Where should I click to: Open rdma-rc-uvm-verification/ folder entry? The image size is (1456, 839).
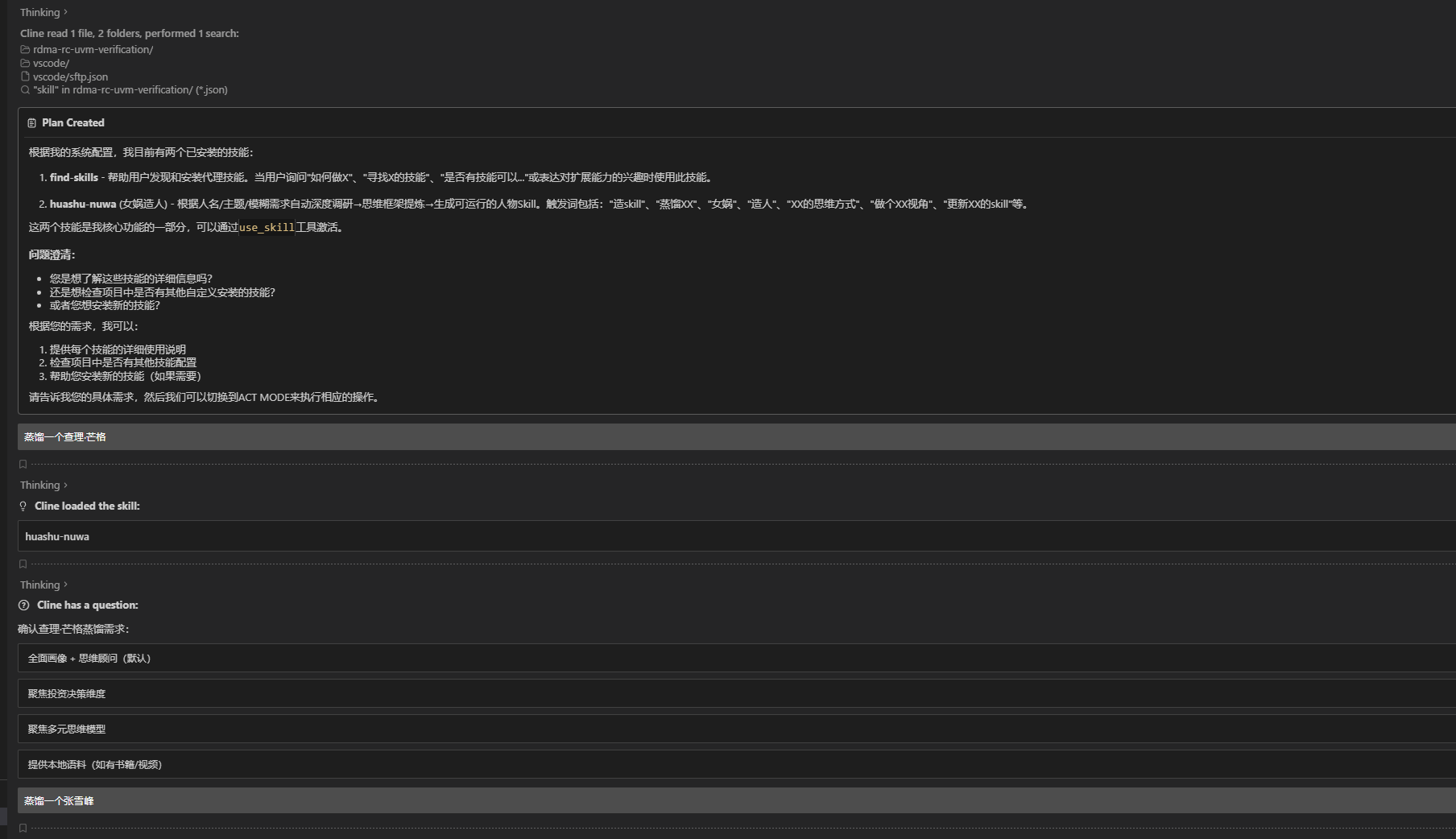[93, 49]
